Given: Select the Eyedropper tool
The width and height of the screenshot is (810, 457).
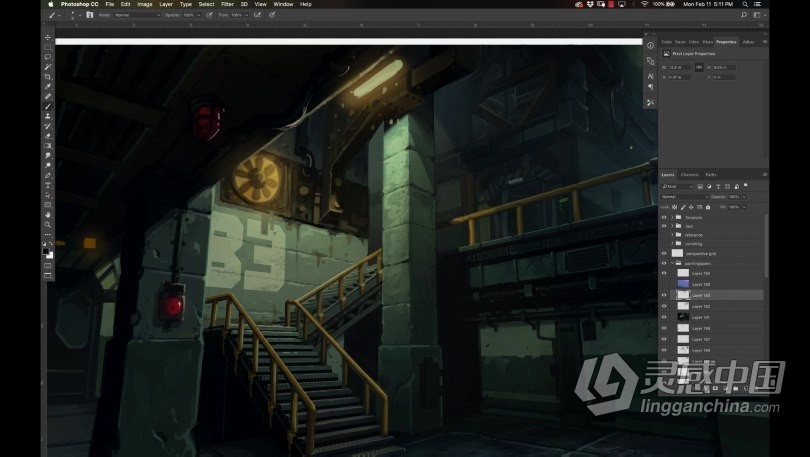Looking at the screenshot, I should pyautogui.click(x=48, y=86).
